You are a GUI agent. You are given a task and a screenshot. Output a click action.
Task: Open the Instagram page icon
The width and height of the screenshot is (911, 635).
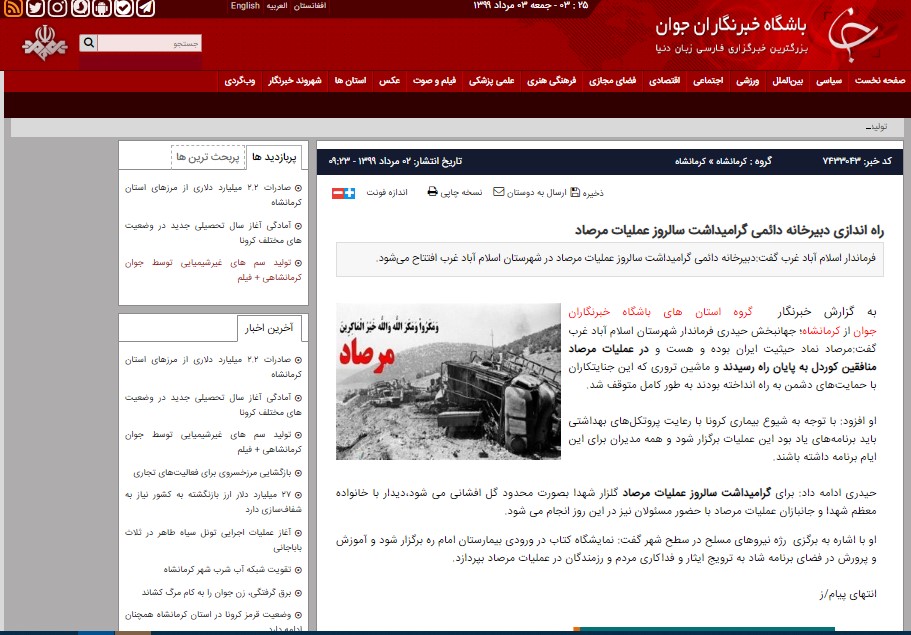tap(57, 8)
